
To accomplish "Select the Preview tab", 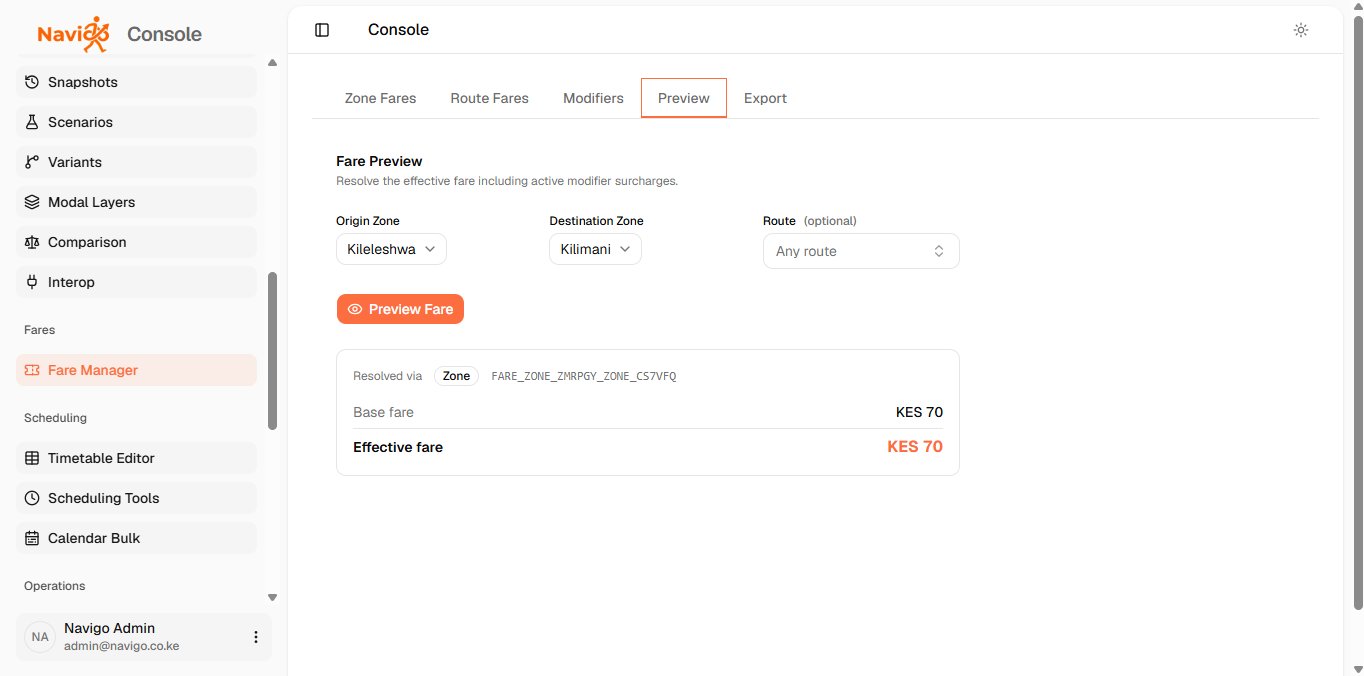I will (x=684, y=98).
